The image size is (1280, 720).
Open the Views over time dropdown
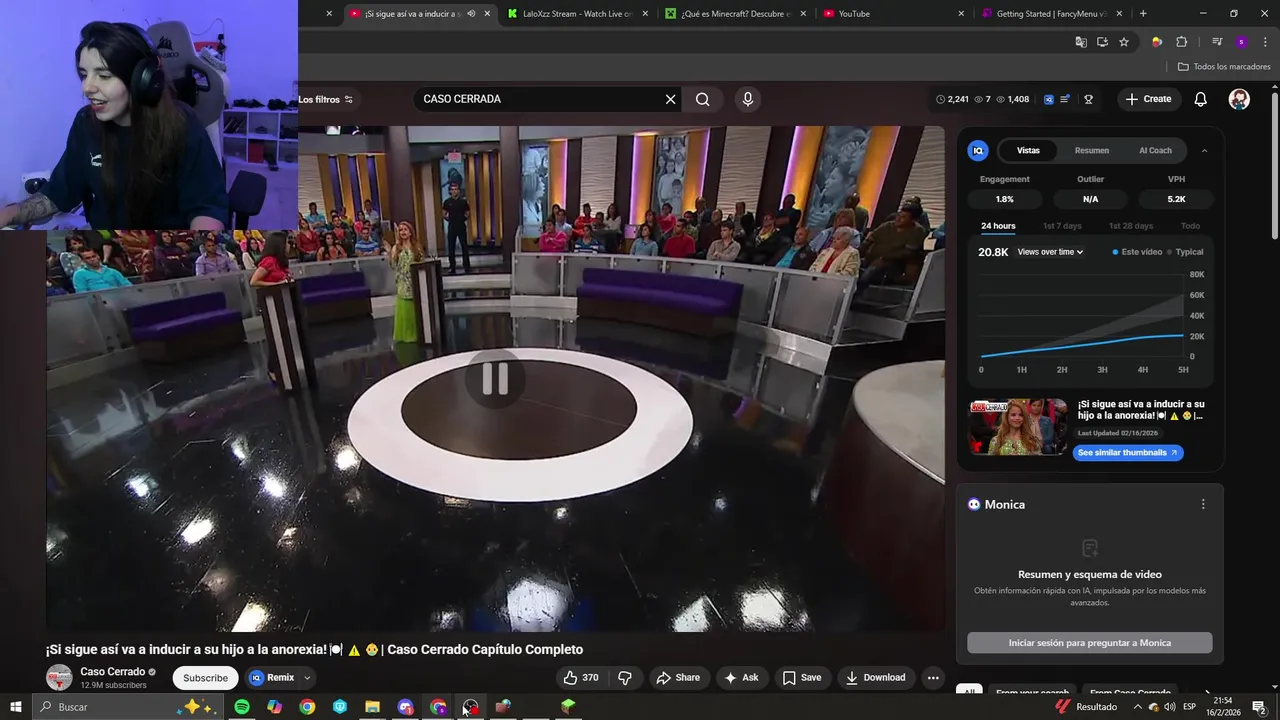point(1050,252)
